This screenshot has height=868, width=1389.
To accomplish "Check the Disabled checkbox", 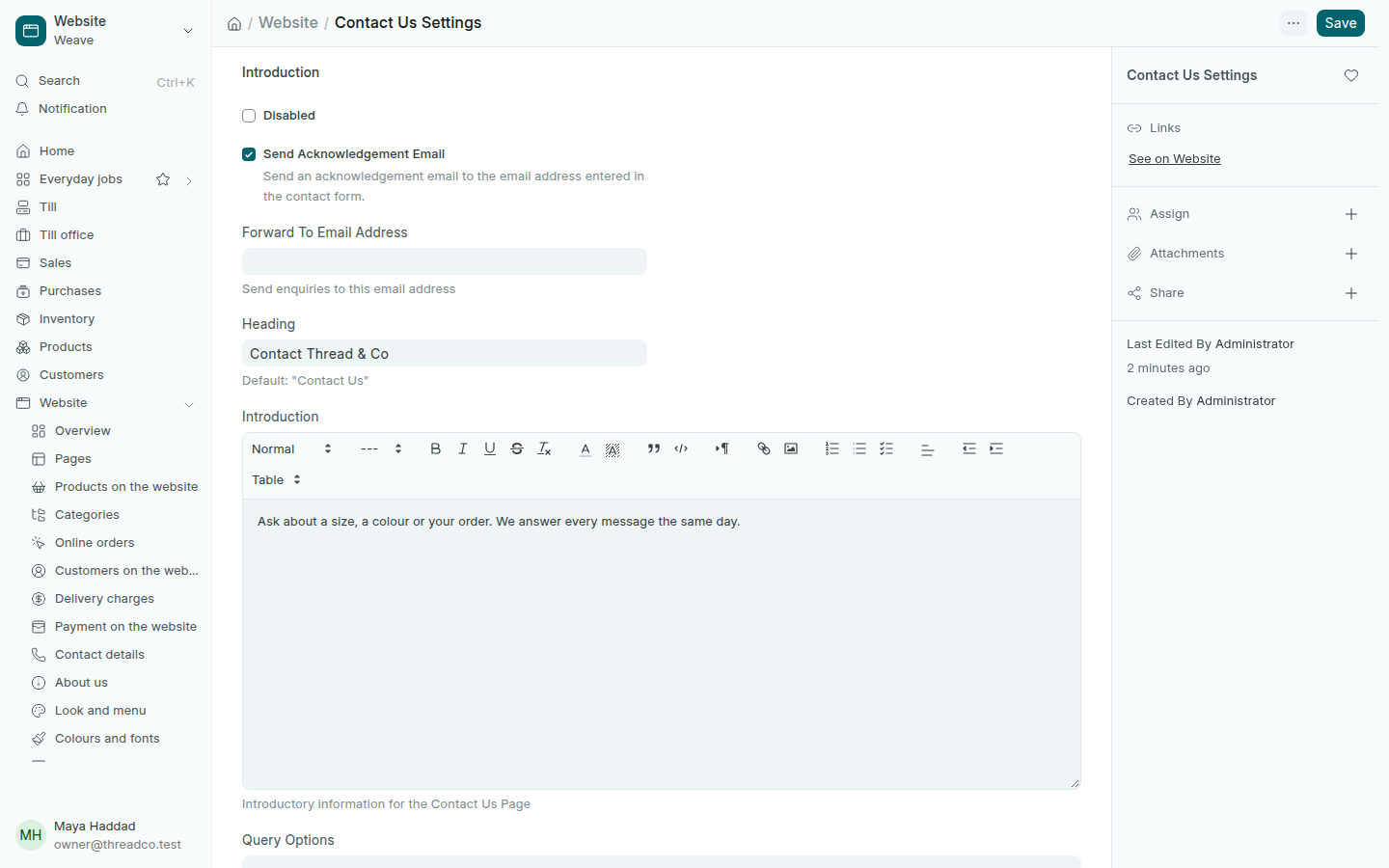I will [x=249, y=116].
